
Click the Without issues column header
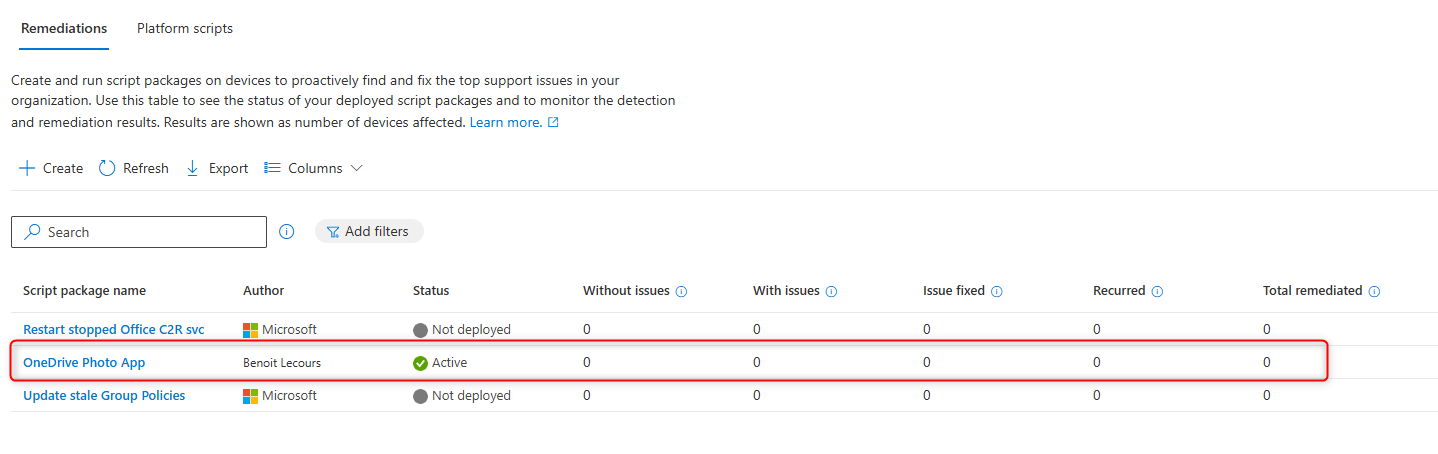pyautogui.click(x=626, y=290)
